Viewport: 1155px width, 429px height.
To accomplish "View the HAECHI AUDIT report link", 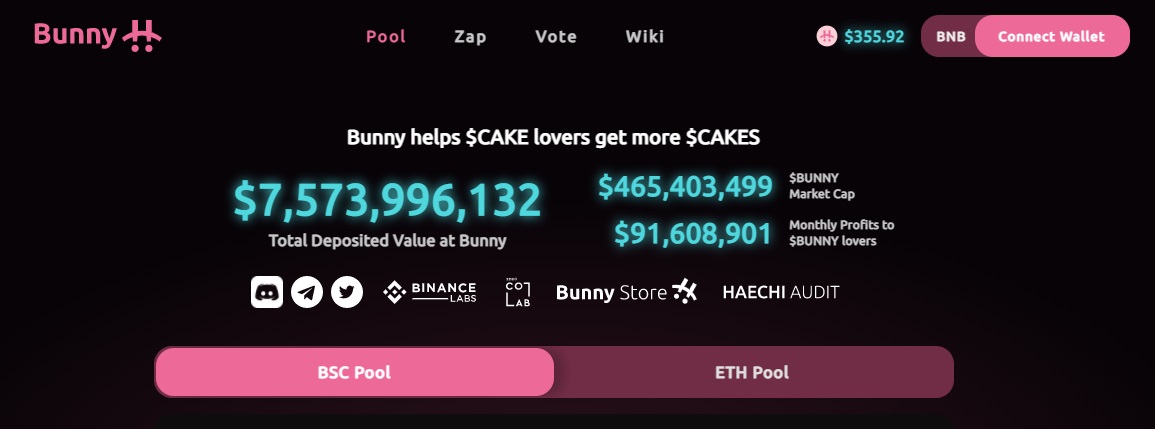I will 781,293.
